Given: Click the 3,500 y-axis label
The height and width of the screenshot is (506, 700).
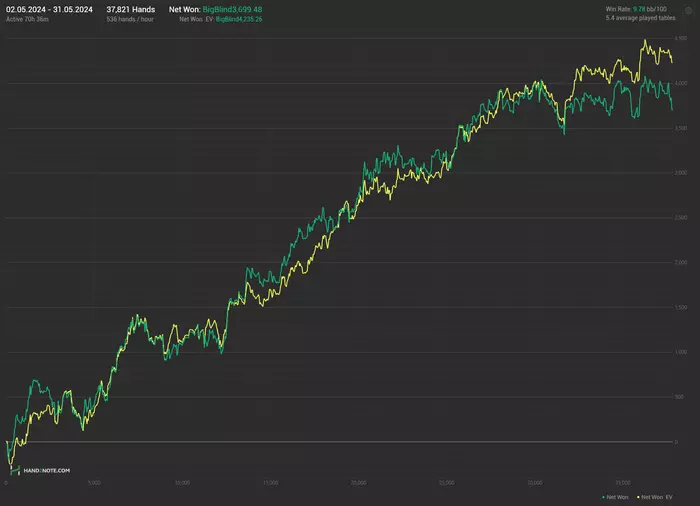Looking at the screenshot, I should tap(681, 128).
